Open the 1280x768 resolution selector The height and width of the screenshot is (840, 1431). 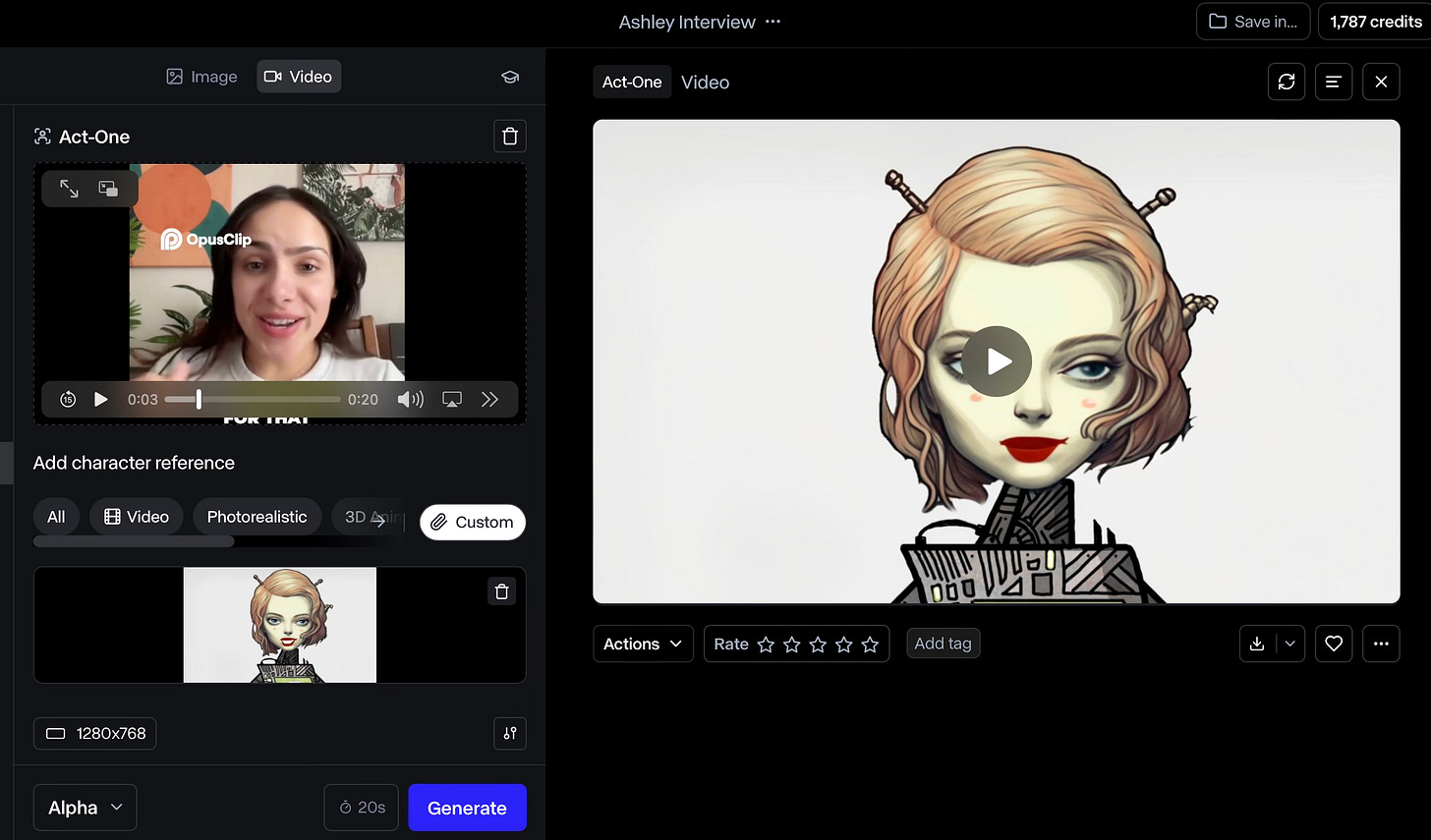click(x=95, y=733)
